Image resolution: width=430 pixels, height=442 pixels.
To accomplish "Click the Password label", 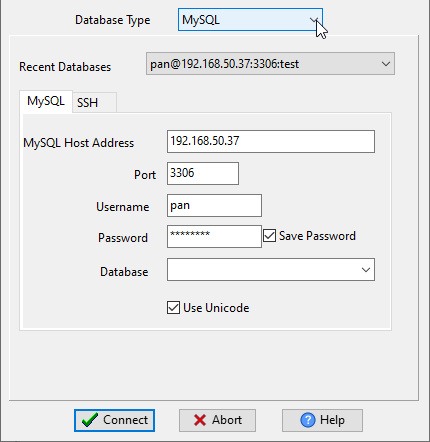I will [123, 238].
